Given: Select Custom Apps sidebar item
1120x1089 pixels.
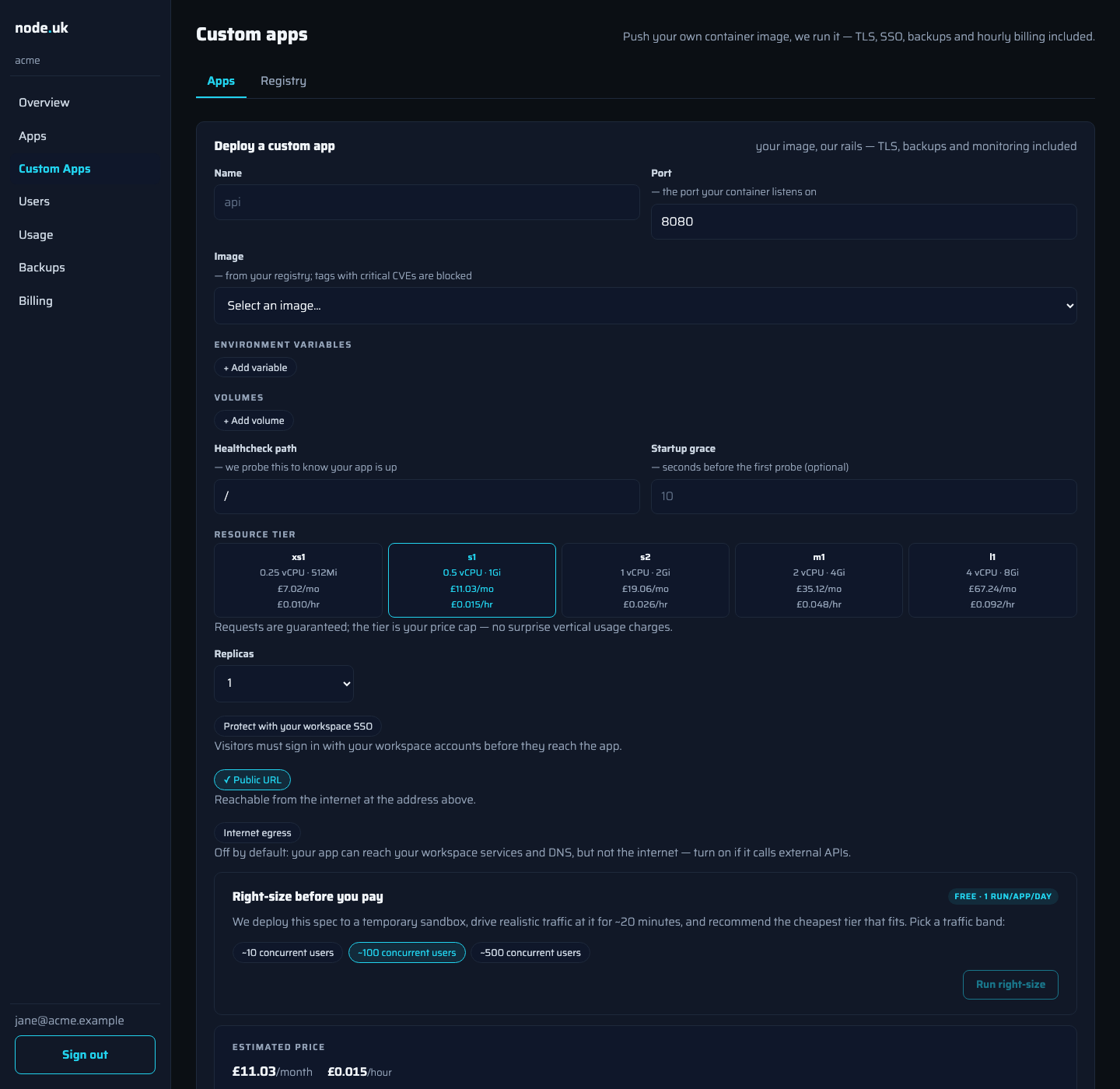Looking at the screenshot, I should point(85,169).
